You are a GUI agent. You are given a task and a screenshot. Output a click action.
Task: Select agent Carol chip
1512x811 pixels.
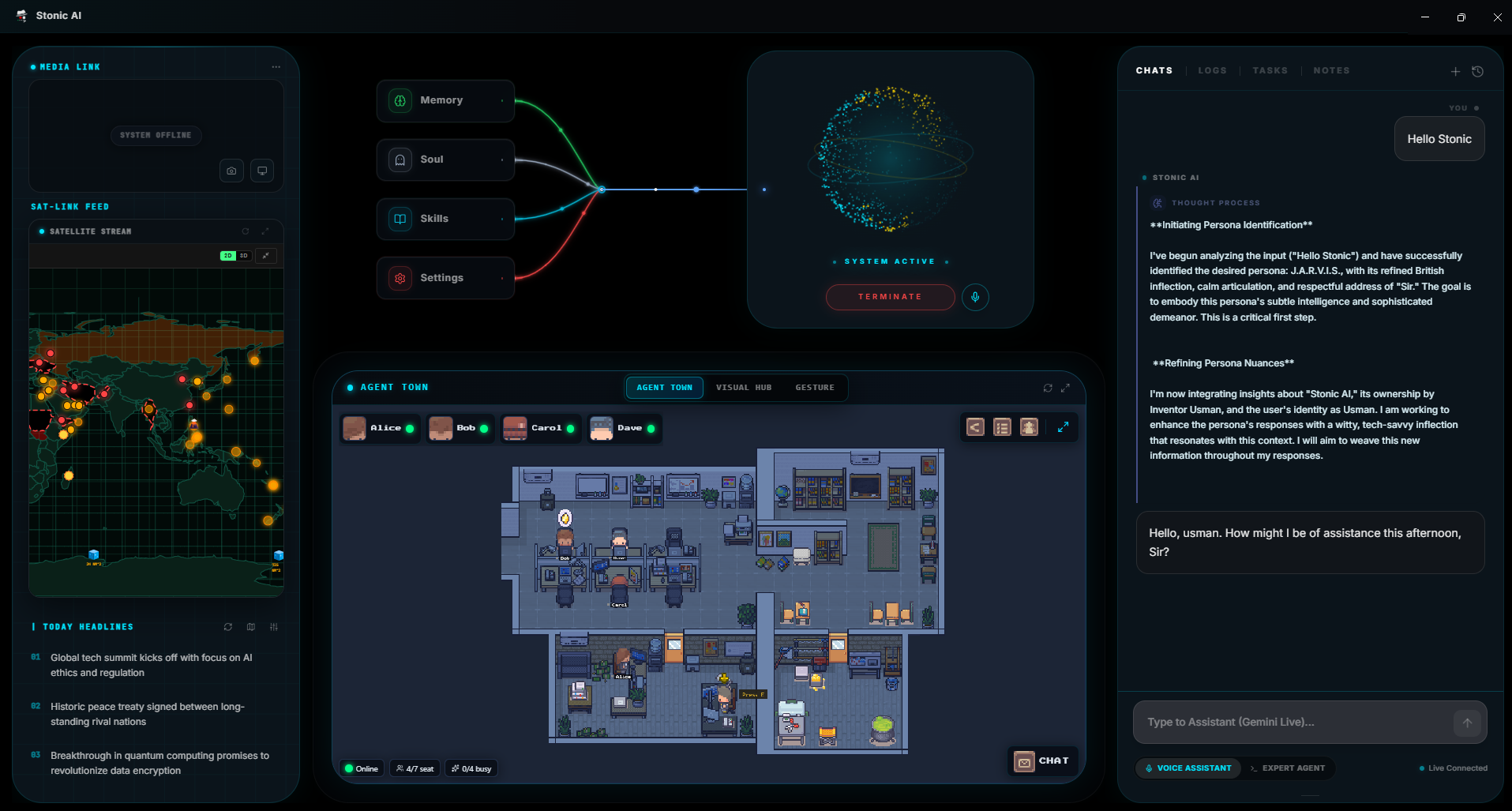pos(540,429)
